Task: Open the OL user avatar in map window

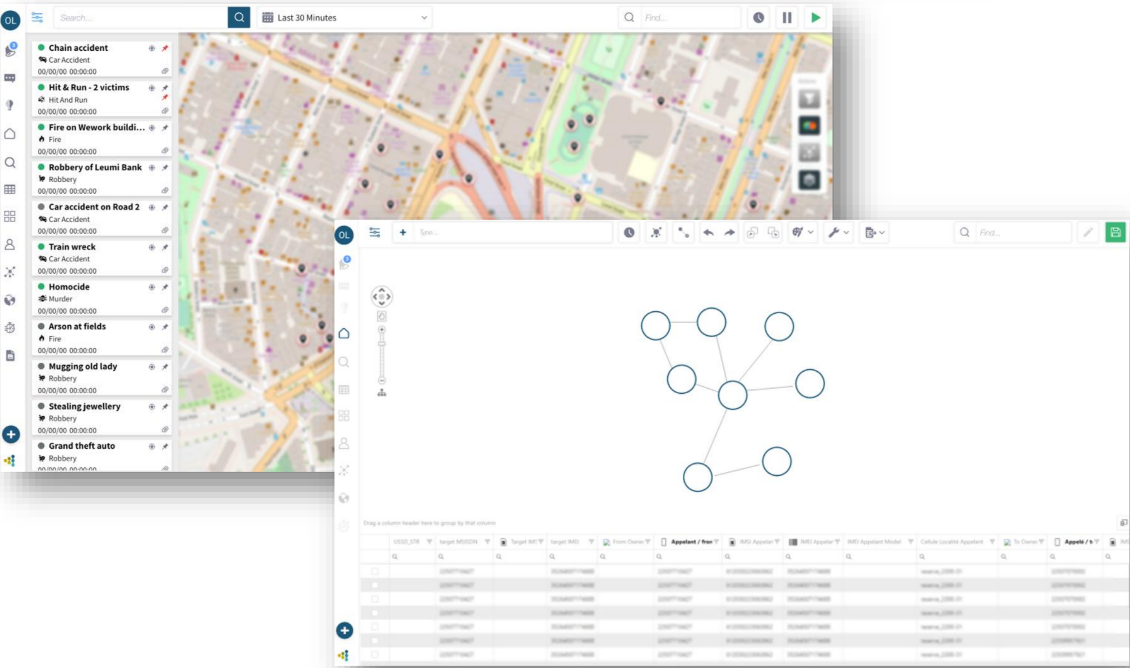Action: (x=10, y=20)
